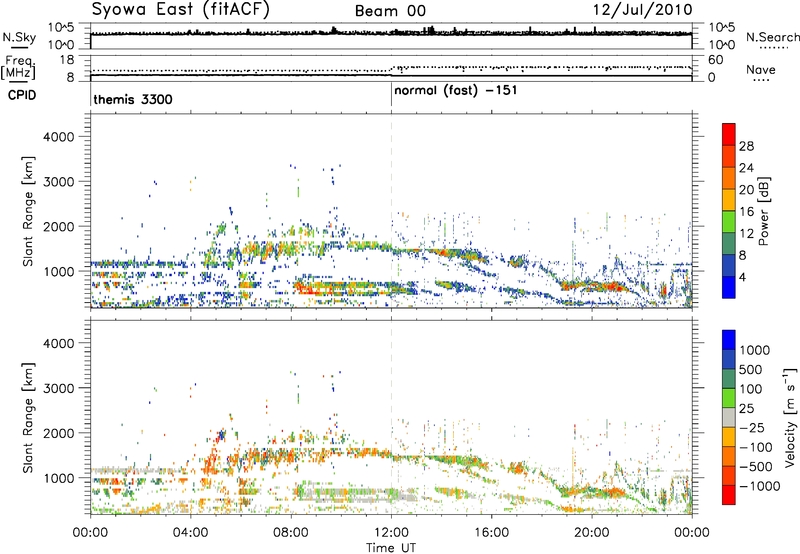The image size is (800, 554).
Task: Click the '08:00' time axis tick label
Action: [x=291, y=533]
